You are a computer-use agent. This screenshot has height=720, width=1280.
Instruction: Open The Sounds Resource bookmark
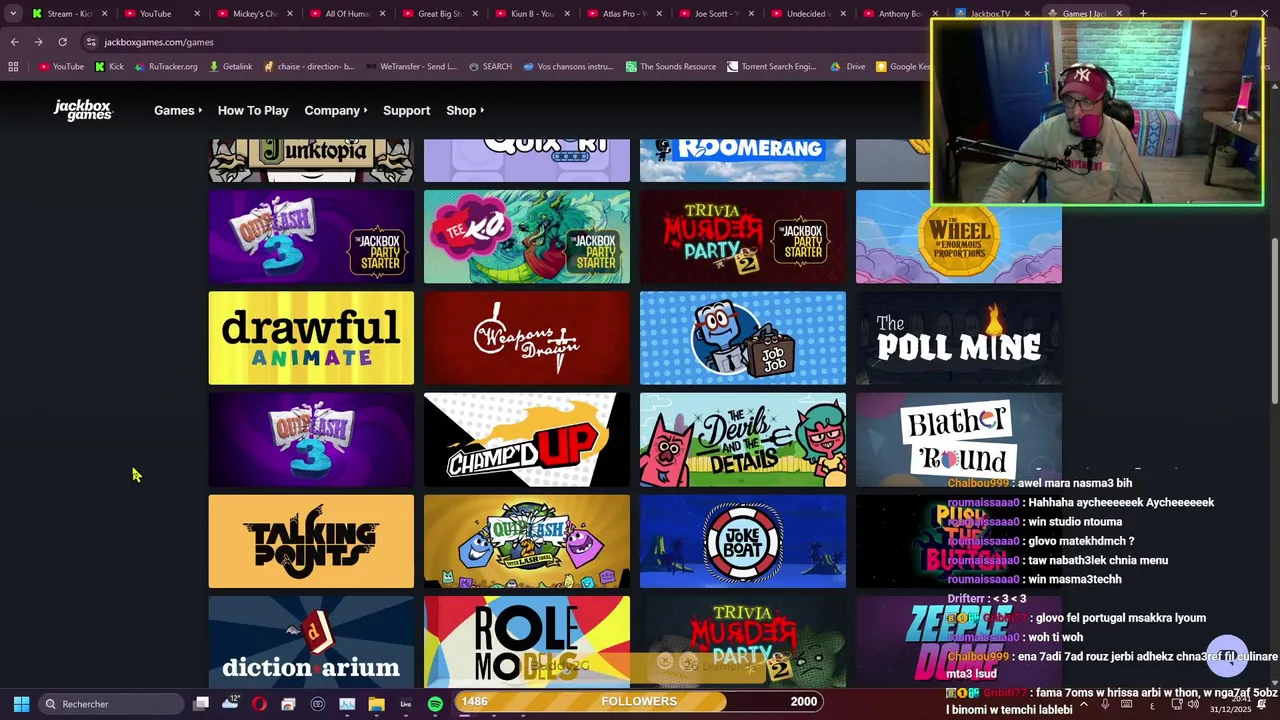[671, 67]
